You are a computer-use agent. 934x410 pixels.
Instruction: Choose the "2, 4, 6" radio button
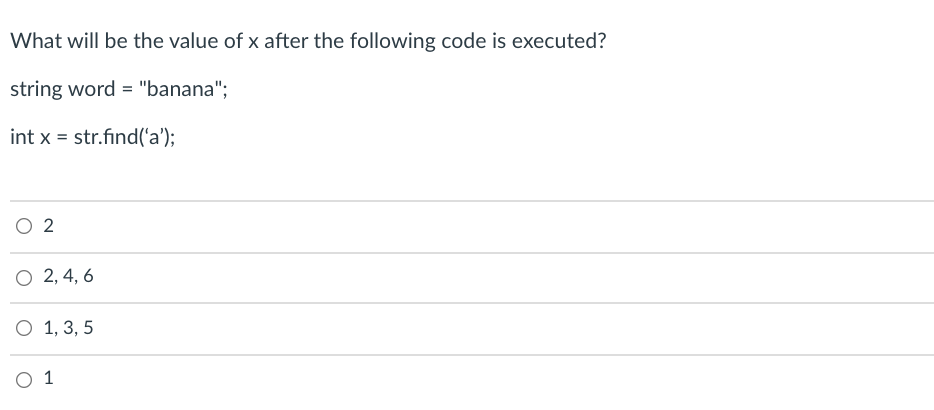pos(24,278)
